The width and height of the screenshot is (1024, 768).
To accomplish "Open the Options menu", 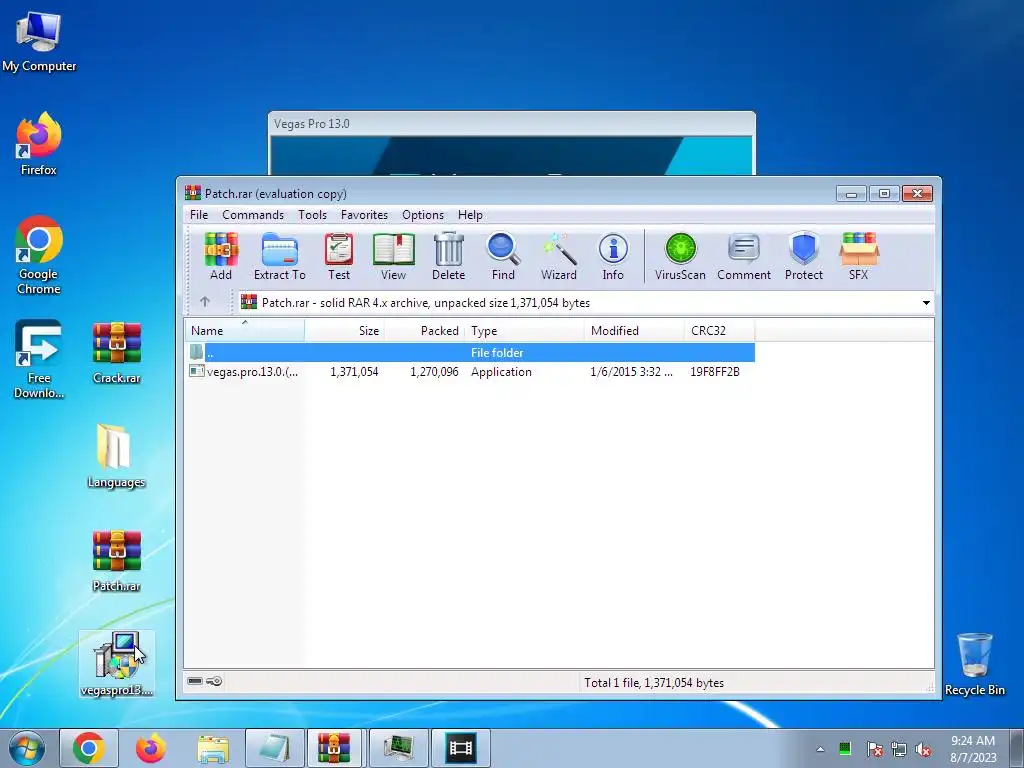I will pos(423,215).
